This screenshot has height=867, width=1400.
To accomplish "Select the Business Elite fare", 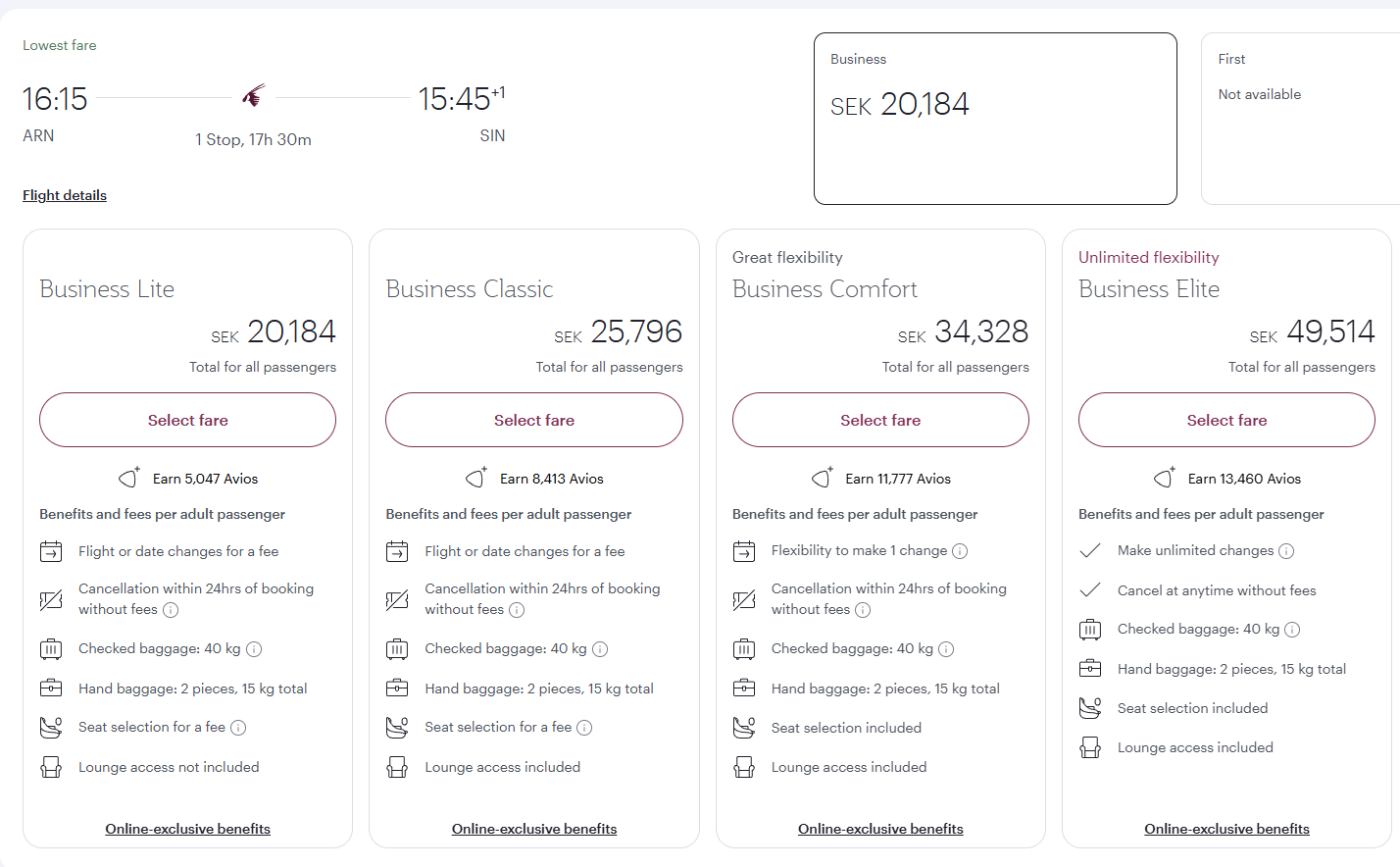I will point(1225,420).
